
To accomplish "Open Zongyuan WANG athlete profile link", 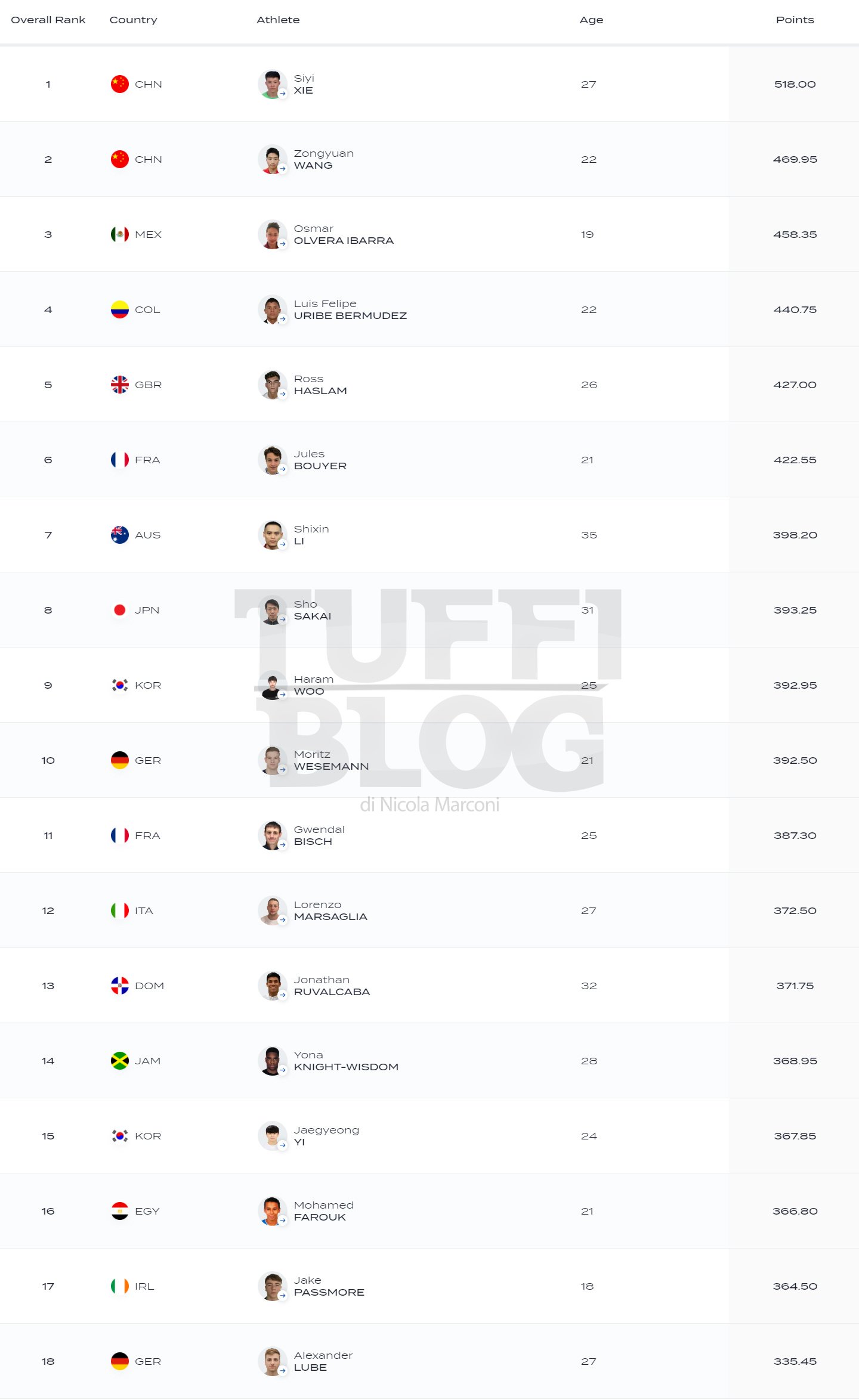I will (323, 159).
